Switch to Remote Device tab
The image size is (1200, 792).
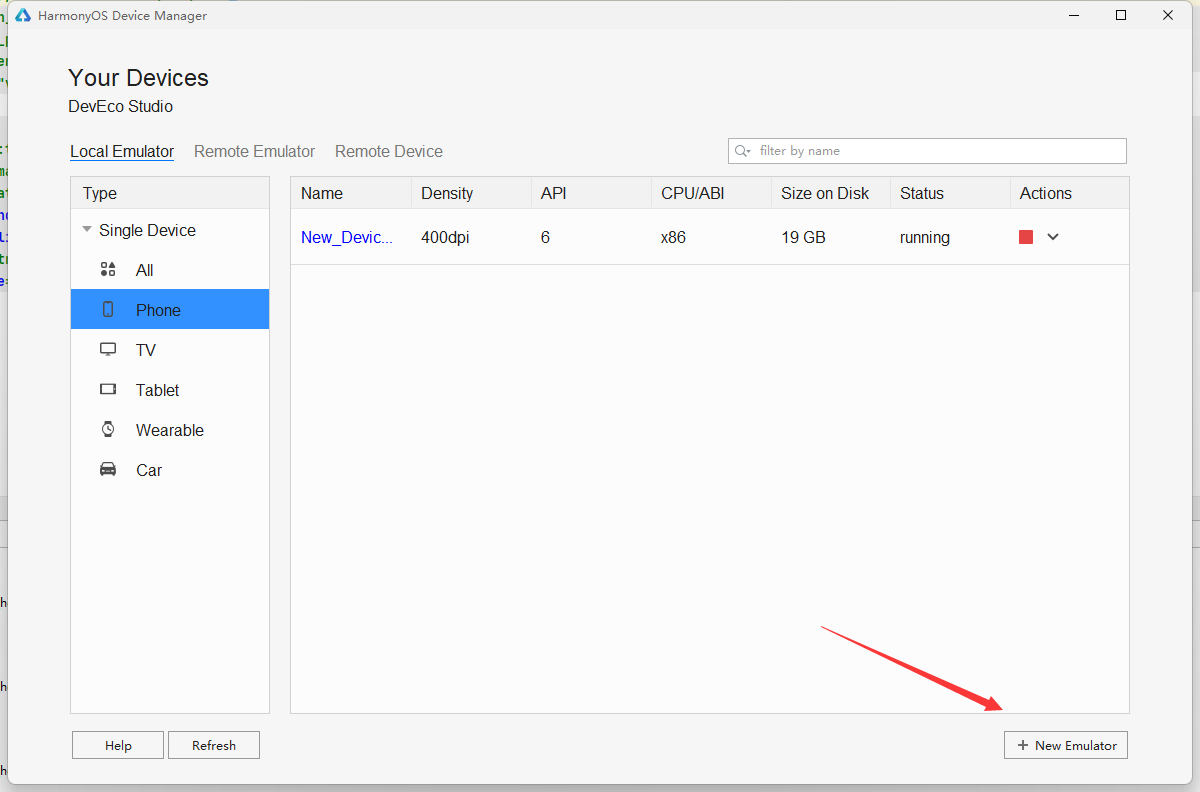[389, 151]
